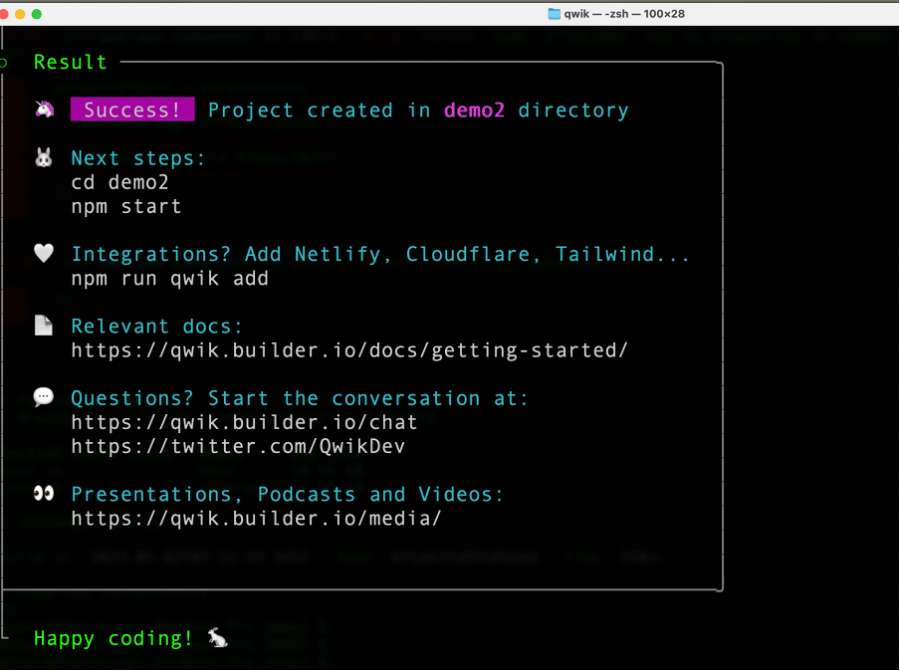Click the Integrations? Add Netlify line
This screenshot has width=900, height=671.
(380, 254)
